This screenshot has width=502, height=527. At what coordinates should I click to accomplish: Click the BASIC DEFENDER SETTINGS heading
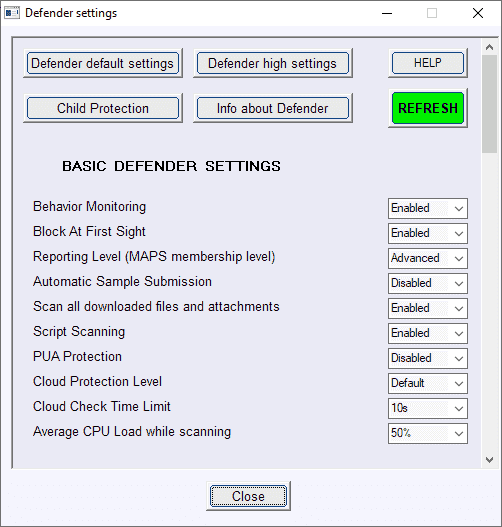pyautogui.click(x=171, y=166)
